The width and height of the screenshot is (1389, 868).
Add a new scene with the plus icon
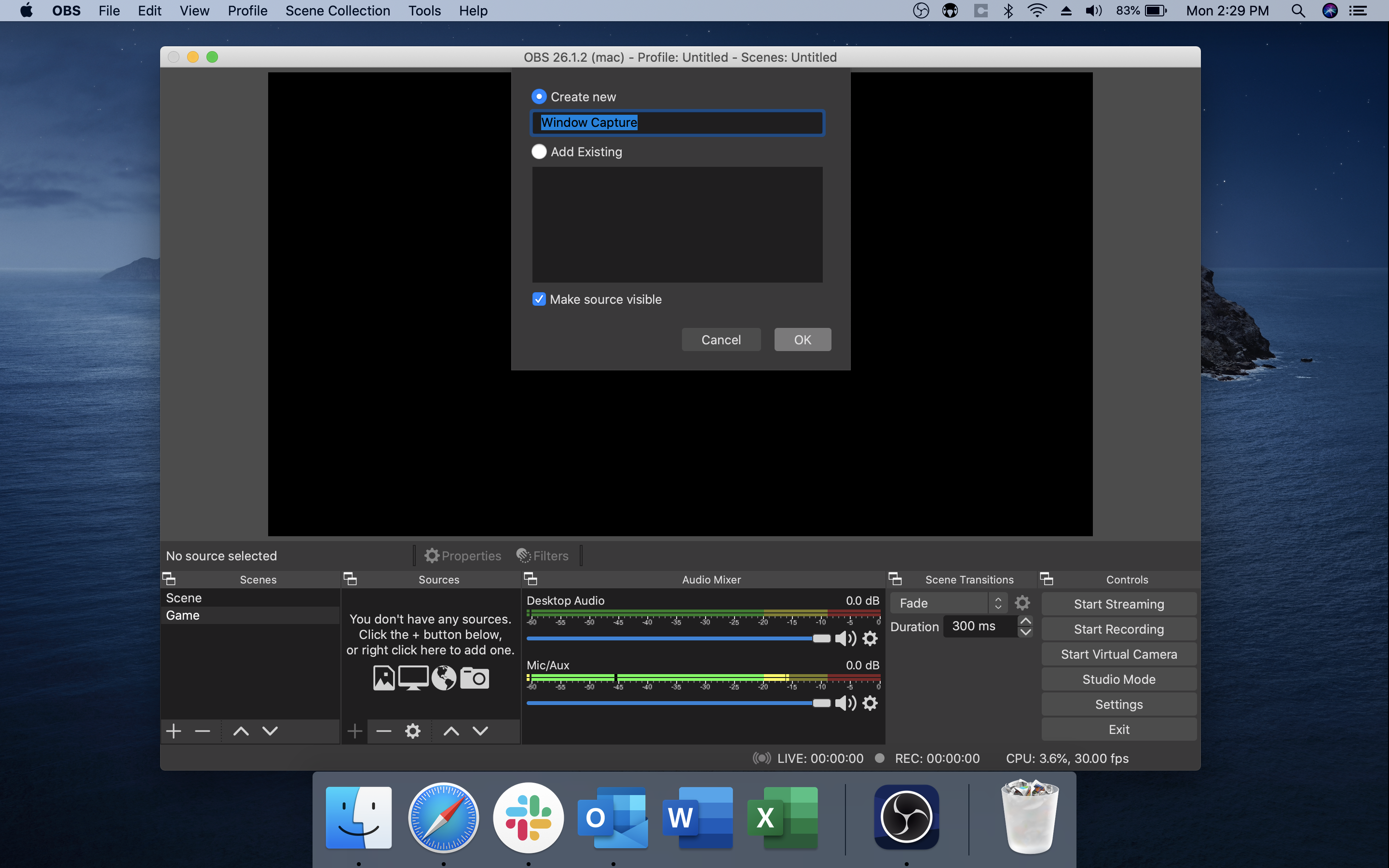pos(173,730)
